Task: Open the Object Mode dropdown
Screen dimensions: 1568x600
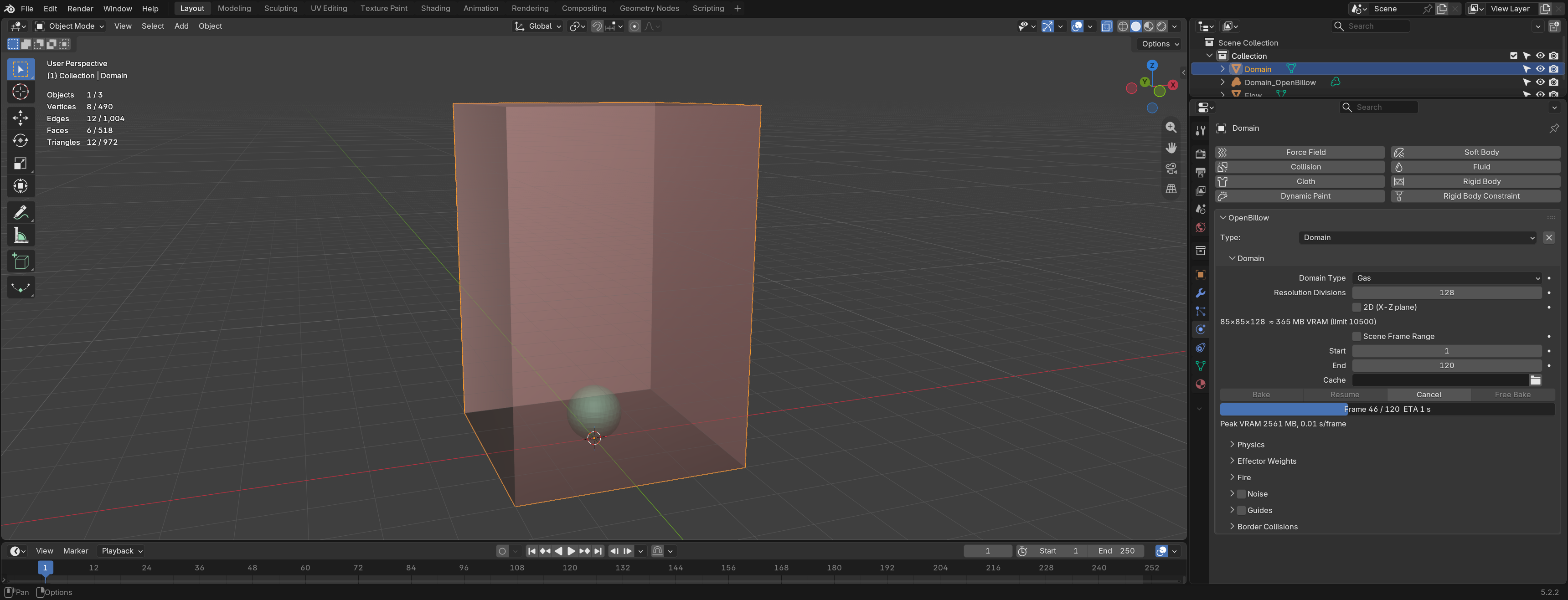Action: (69, 26)
